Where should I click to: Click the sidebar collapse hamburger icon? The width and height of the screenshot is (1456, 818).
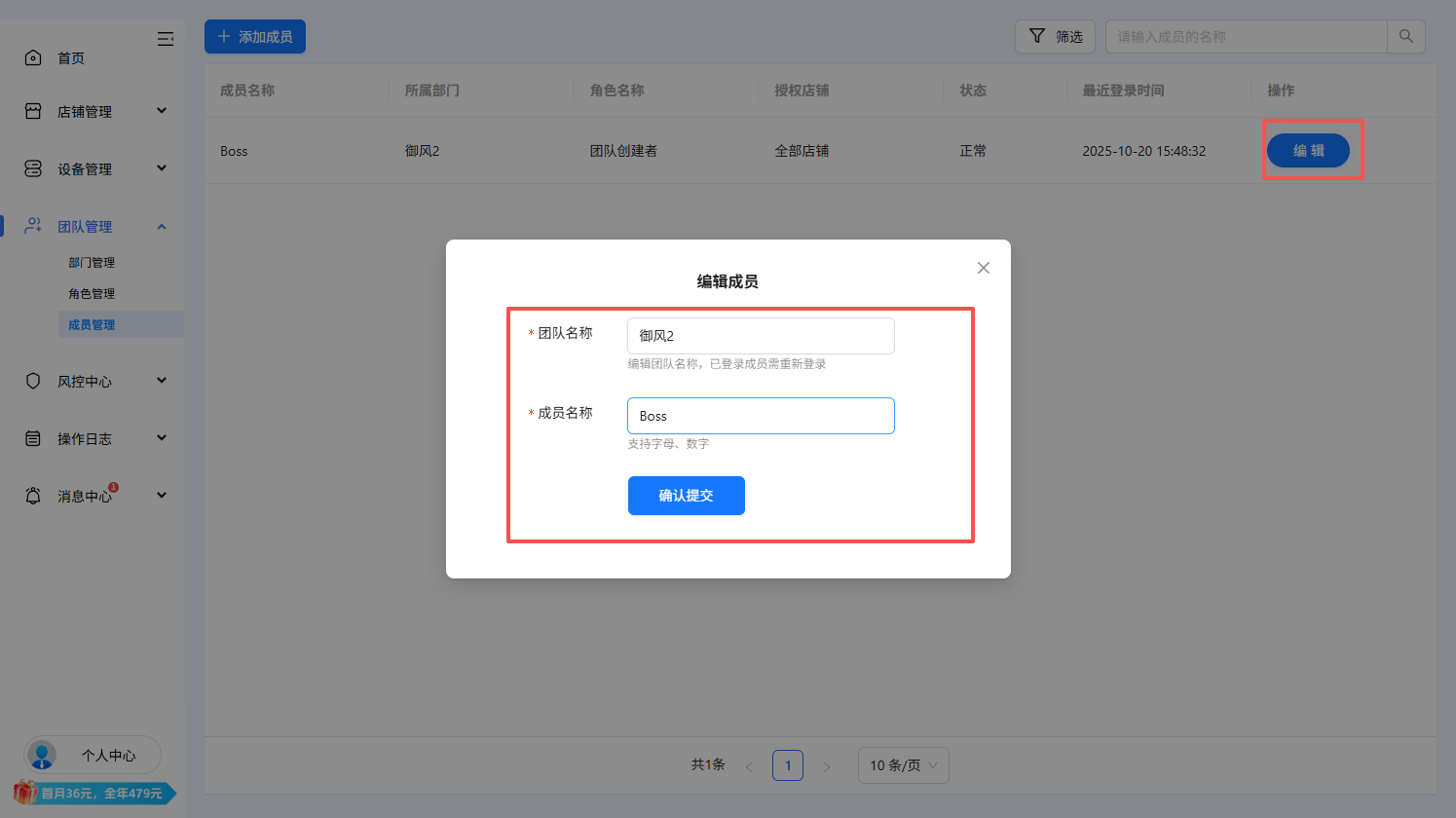tap(166, 39)
